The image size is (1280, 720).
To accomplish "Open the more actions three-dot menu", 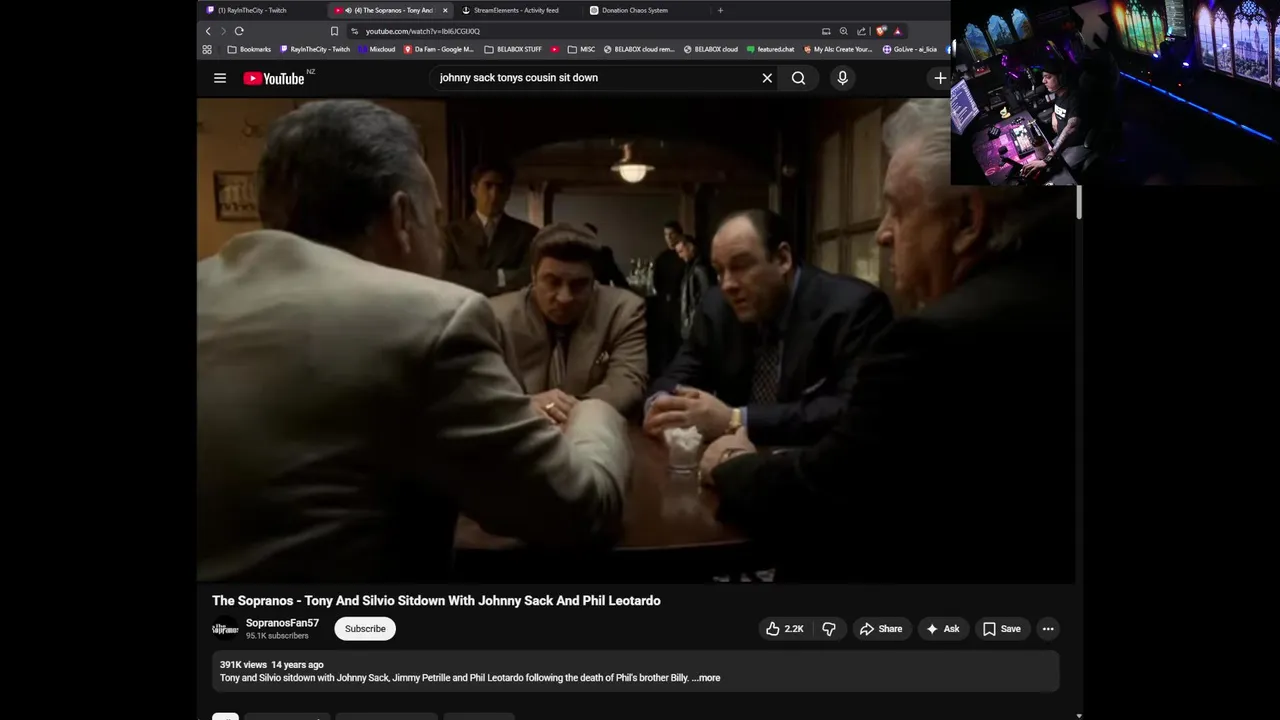I will [1048, 629].
